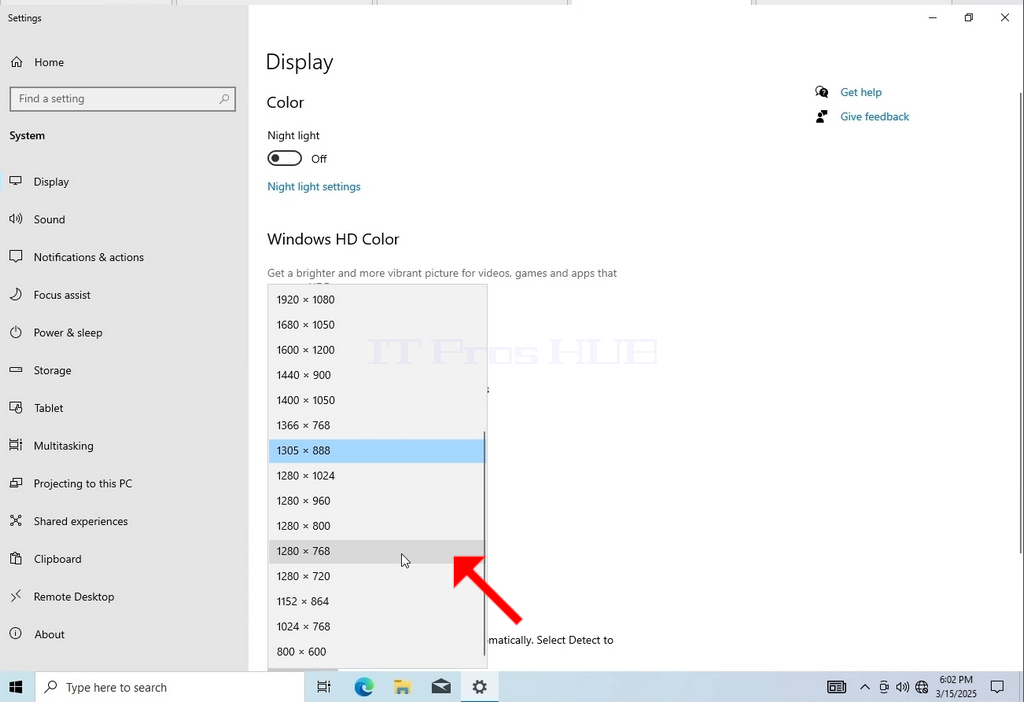Open the Sound settings page
The height and width of the screenshot is (702, 1024).
49,219
